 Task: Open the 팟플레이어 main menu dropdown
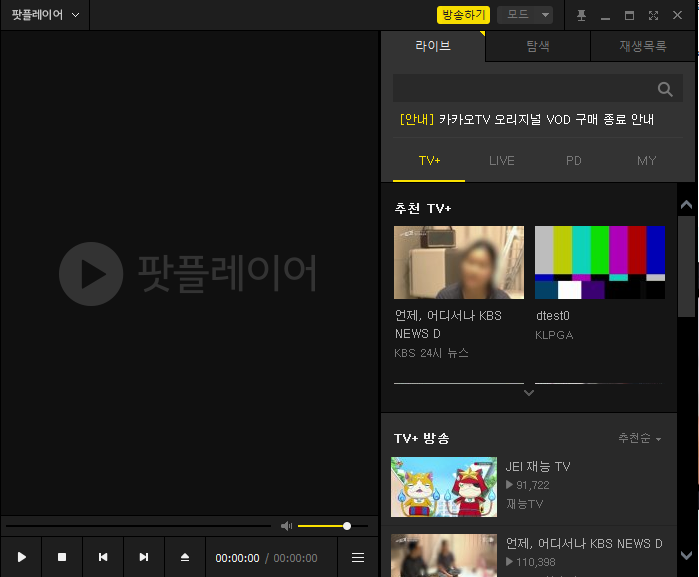tap(45, 15)
